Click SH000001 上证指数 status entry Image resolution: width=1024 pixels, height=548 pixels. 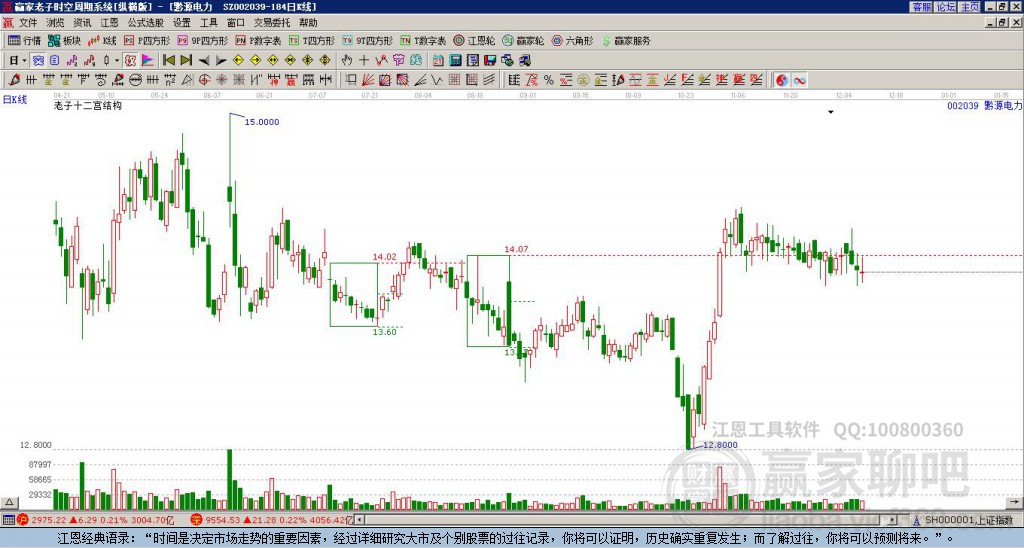coord(968,520)
